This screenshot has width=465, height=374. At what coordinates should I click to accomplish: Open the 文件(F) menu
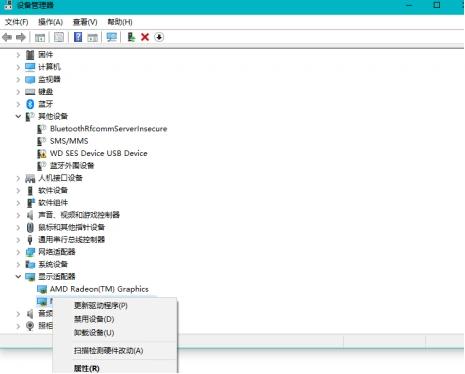pyautogui.click(x=17, y=22)
